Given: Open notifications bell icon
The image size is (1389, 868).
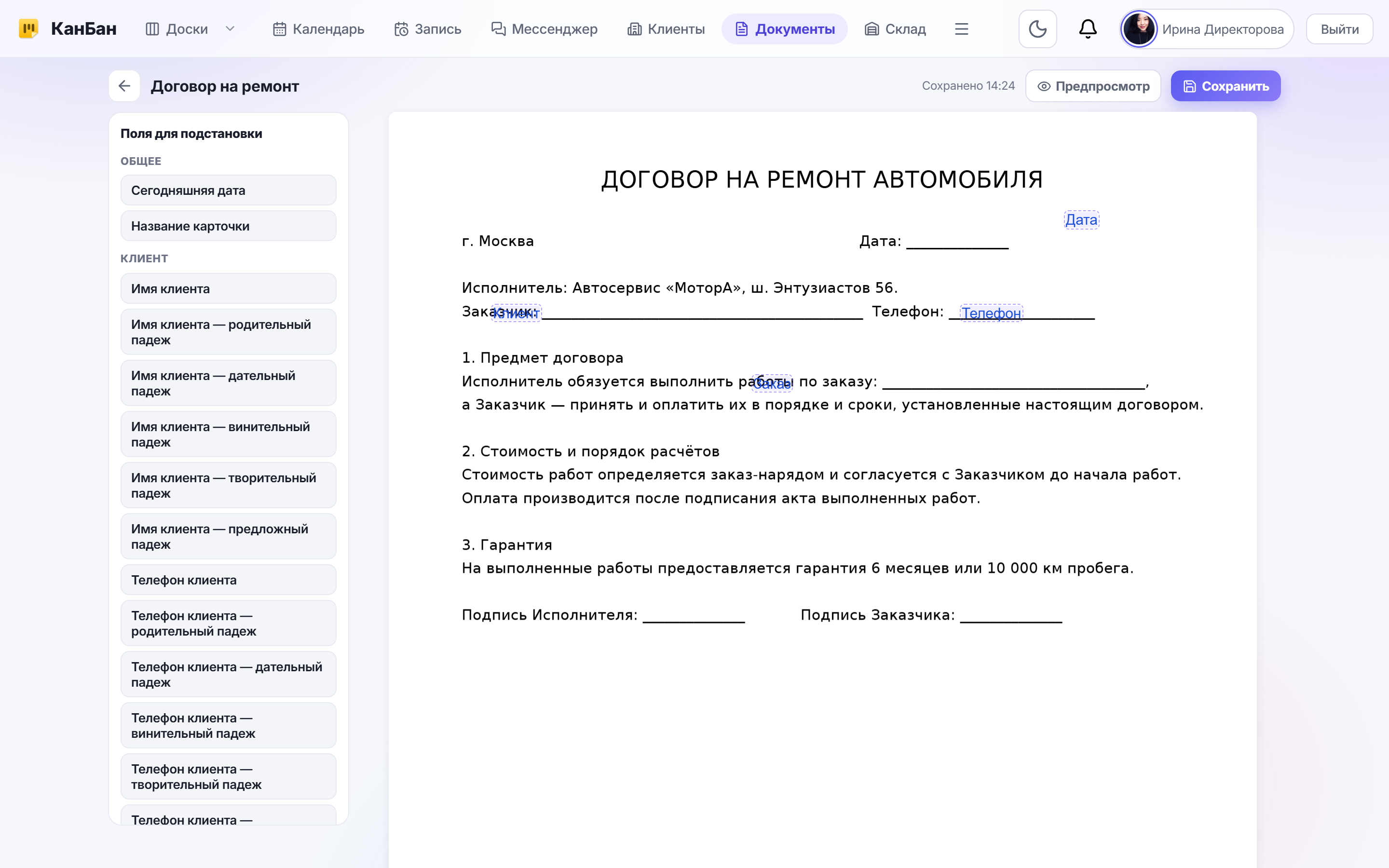Looking at the screenshot, I should tap(1088, 29).
